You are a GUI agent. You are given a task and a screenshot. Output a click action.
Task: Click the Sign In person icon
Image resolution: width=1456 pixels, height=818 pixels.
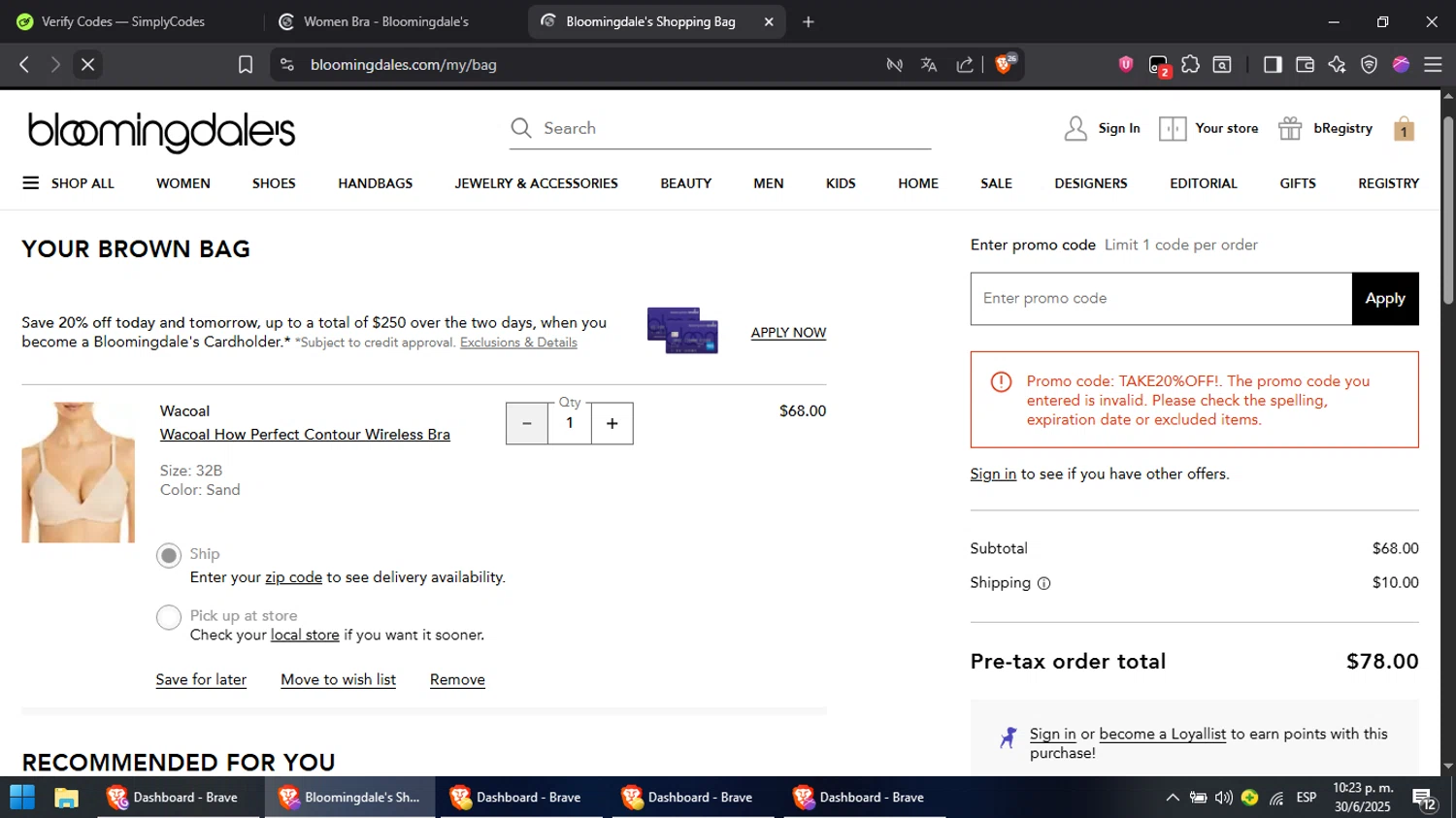1075,128
